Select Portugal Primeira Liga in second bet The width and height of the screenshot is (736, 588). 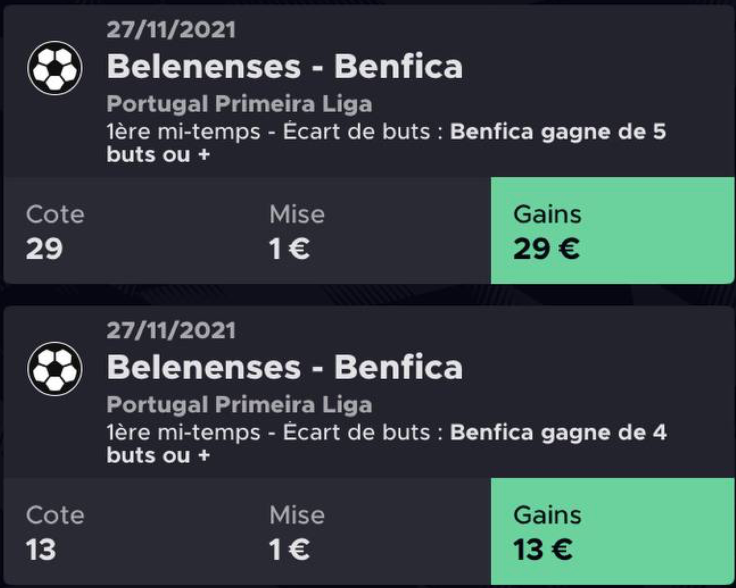coord(239,405)
